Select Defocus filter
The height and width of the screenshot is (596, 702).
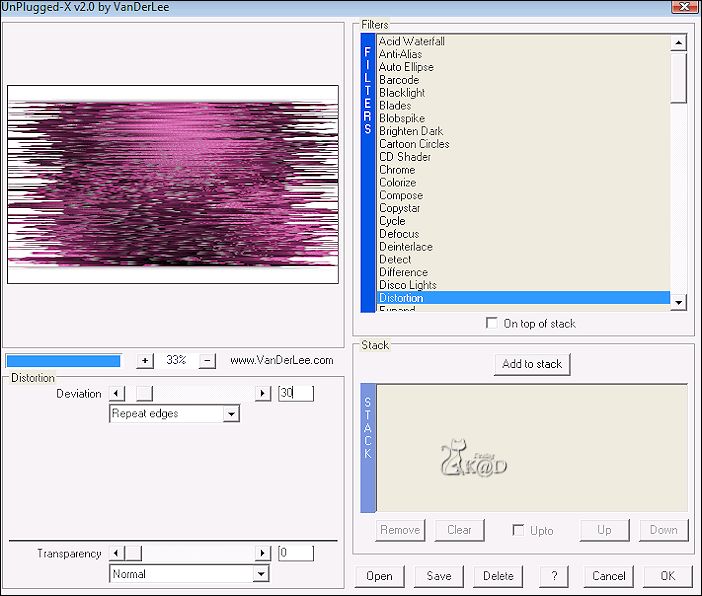point(523,234)
